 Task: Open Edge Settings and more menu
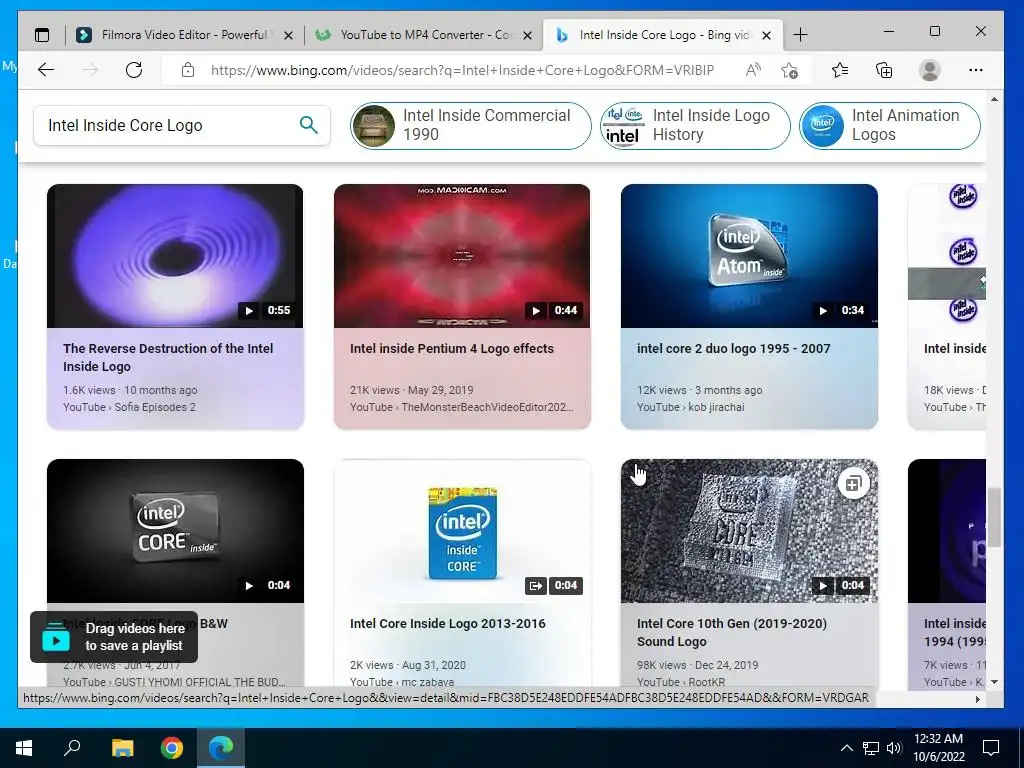click(976, 70)
